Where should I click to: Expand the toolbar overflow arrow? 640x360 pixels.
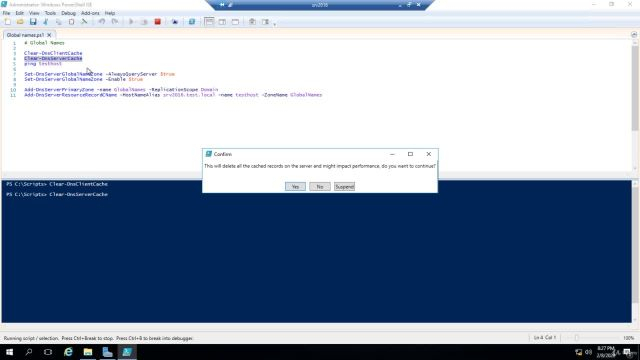coord(275,24)
